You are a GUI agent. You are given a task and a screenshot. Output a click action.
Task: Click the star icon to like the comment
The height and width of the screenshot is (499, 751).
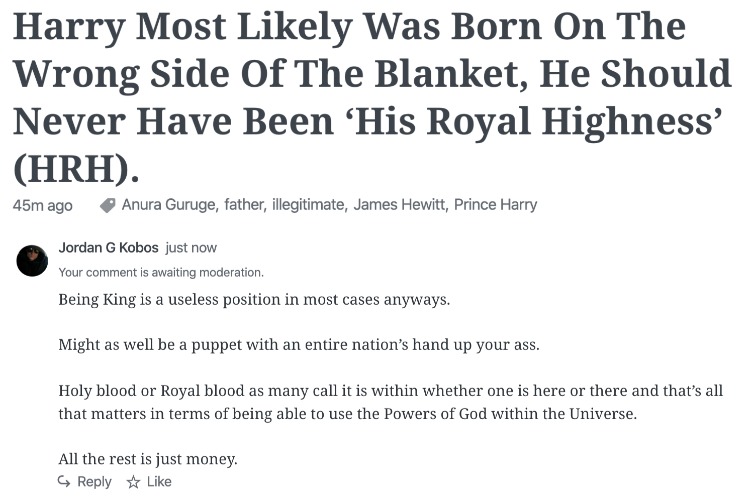(134, 482)
